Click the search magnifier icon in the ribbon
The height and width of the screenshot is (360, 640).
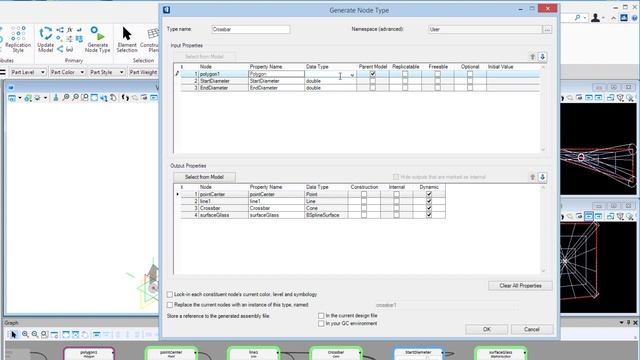click(577, 18)
